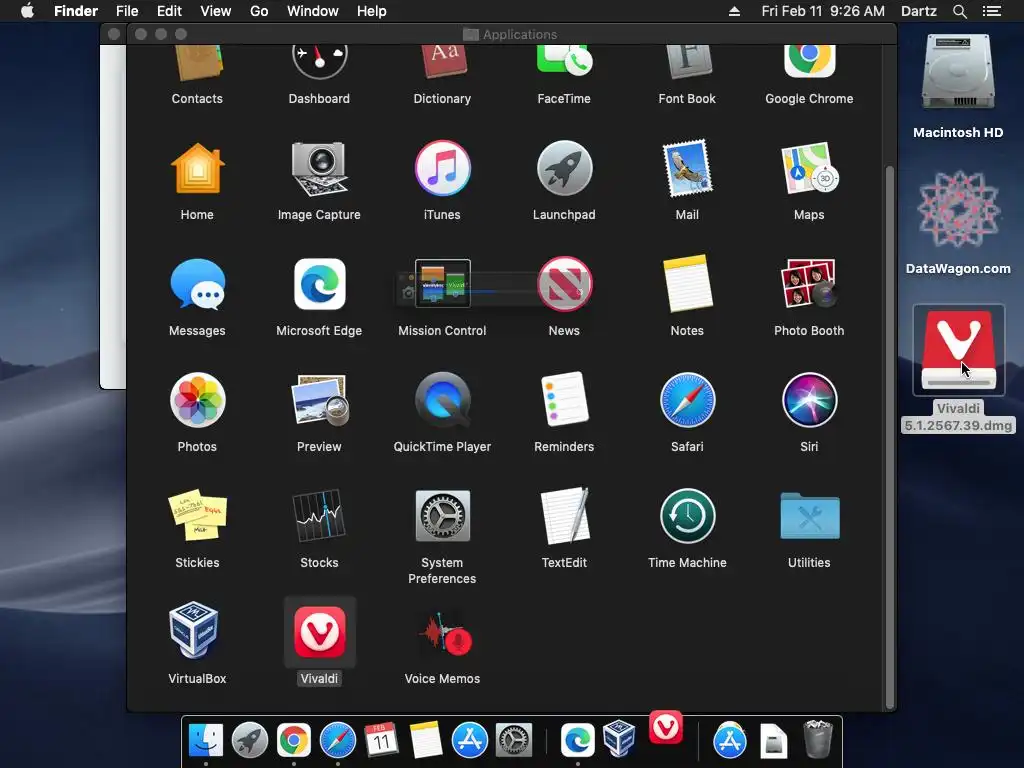Select the Messages app icon
Image resolution: width=1024 pixels, height=768 pixels.
coord(197,284)
